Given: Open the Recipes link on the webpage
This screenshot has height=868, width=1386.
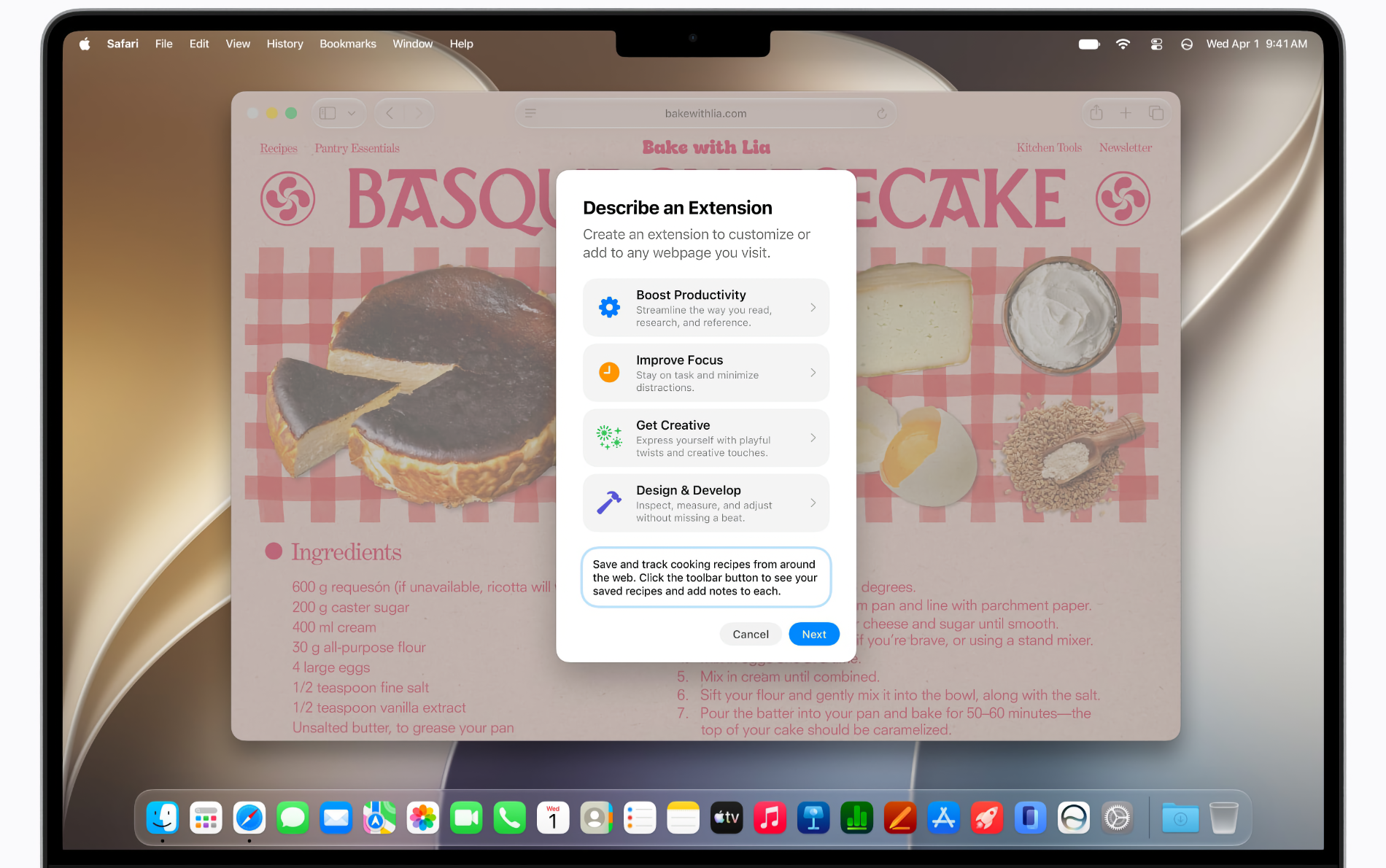Looking at the screenshot, I should [x=279, y=148].
